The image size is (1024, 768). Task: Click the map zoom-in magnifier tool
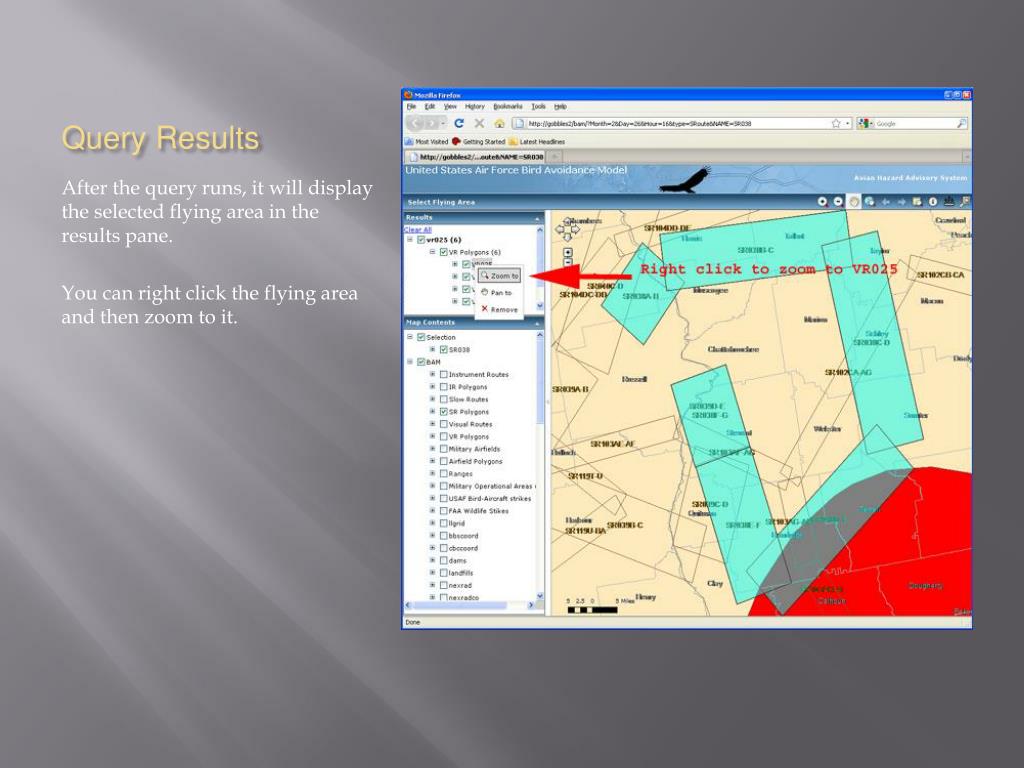[822, 202]
